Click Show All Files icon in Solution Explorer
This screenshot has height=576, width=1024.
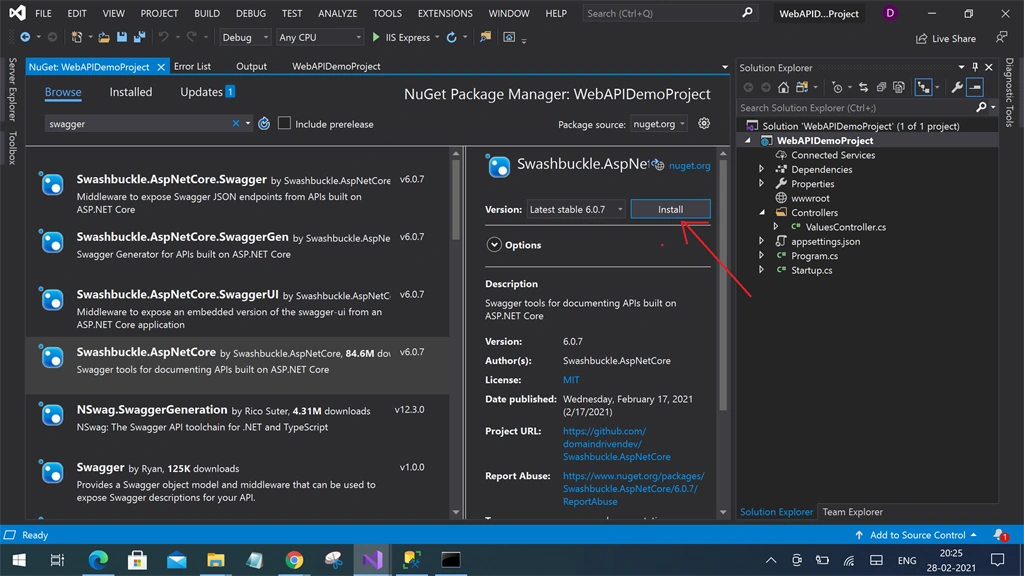[899, 87]
